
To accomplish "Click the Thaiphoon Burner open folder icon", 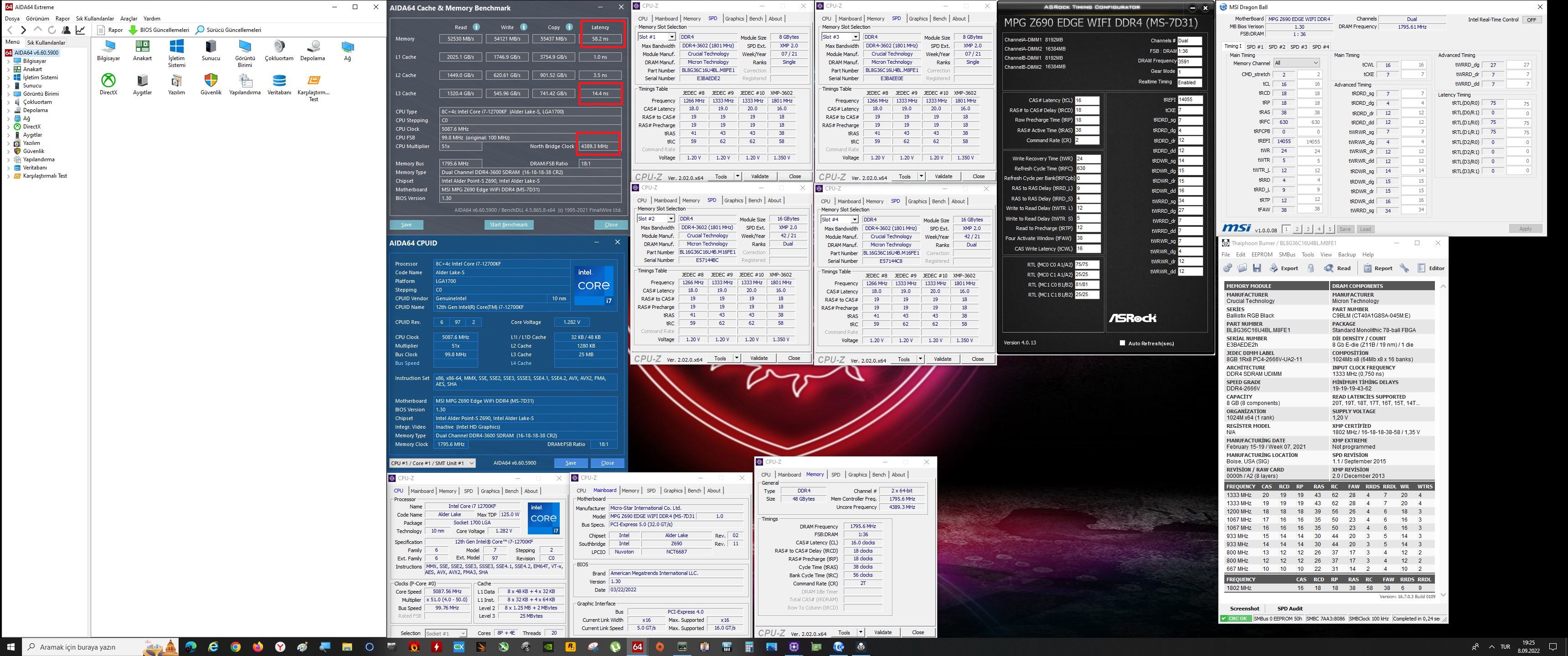I will [x=1243, y=268].
